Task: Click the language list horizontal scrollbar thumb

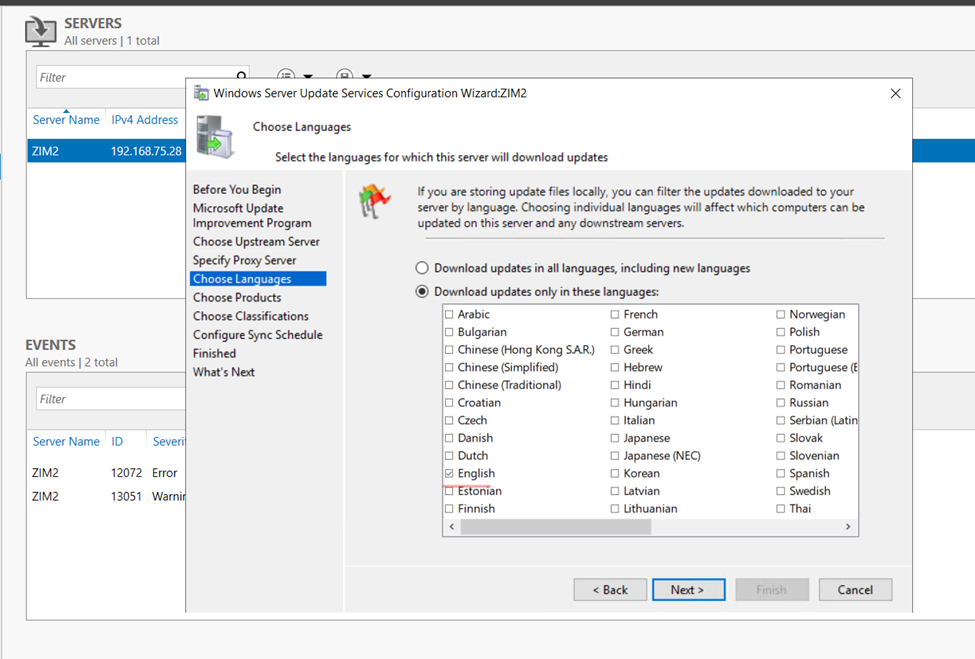Action: tap(555, 527)
